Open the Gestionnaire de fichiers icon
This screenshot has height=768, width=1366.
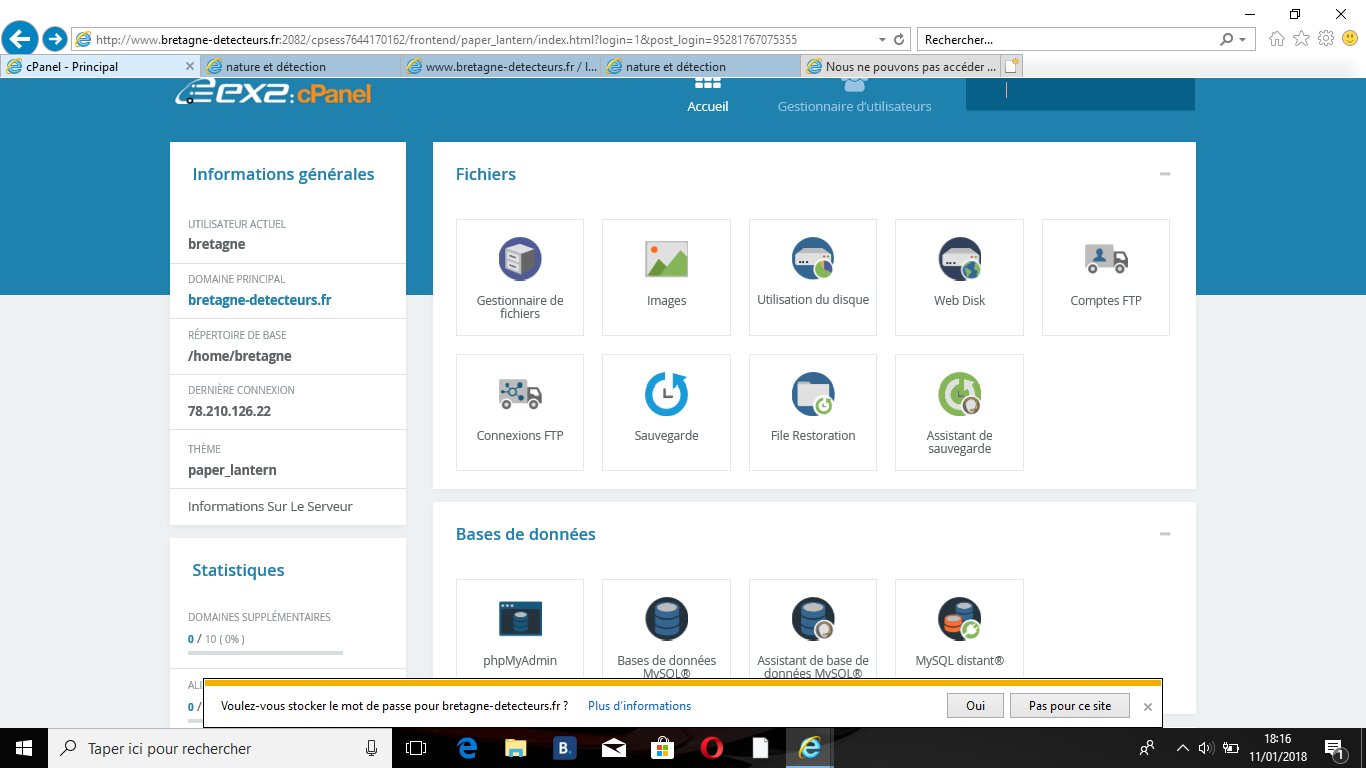click(520, 277)
